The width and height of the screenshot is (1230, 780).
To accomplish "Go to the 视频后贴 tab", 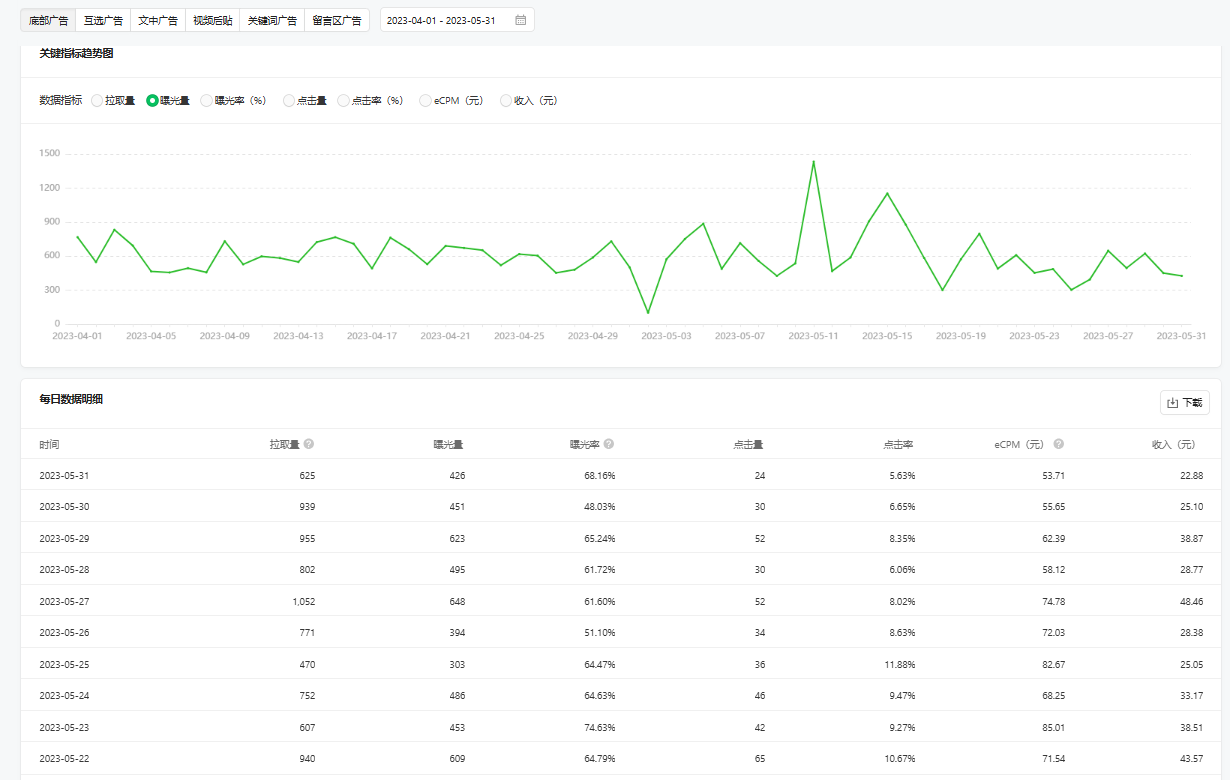I will (x=212, y=20).
